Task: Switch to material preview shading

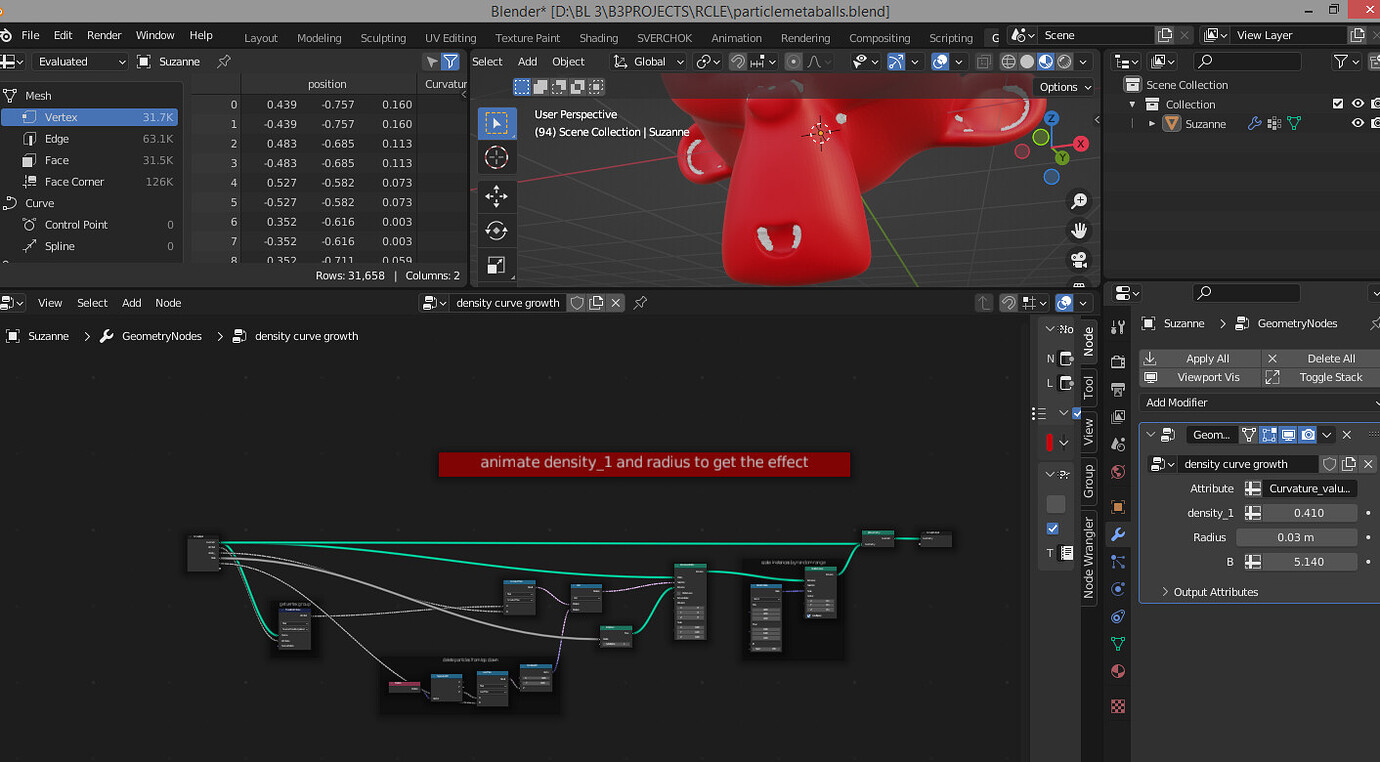Action: (1046, 61)
